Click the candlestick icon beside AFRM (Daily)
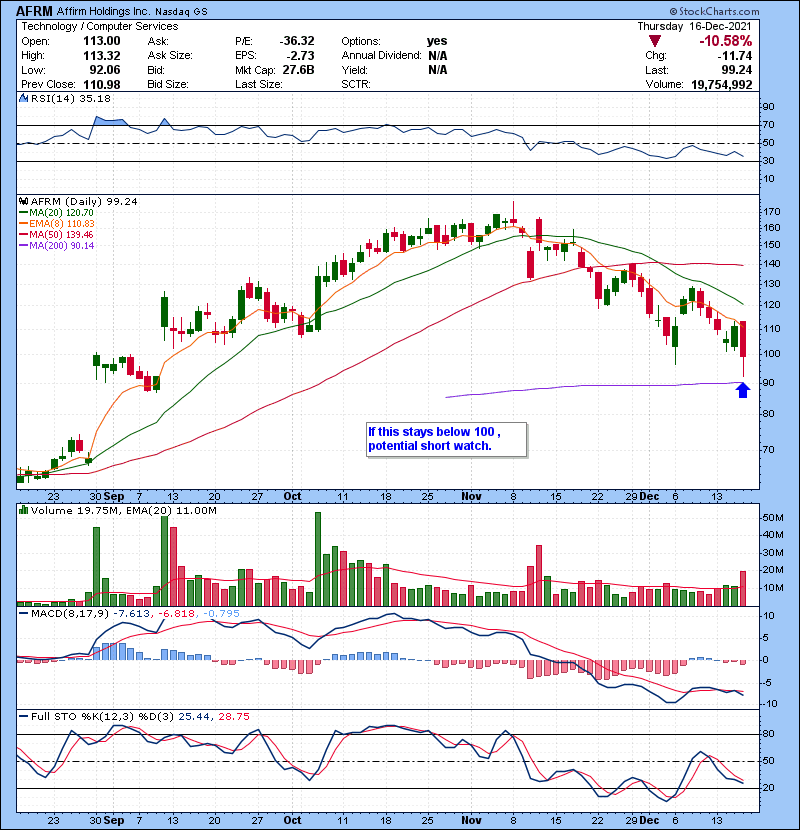The height and width of the screenshot is (830, 800). click(x=23, y=201)
